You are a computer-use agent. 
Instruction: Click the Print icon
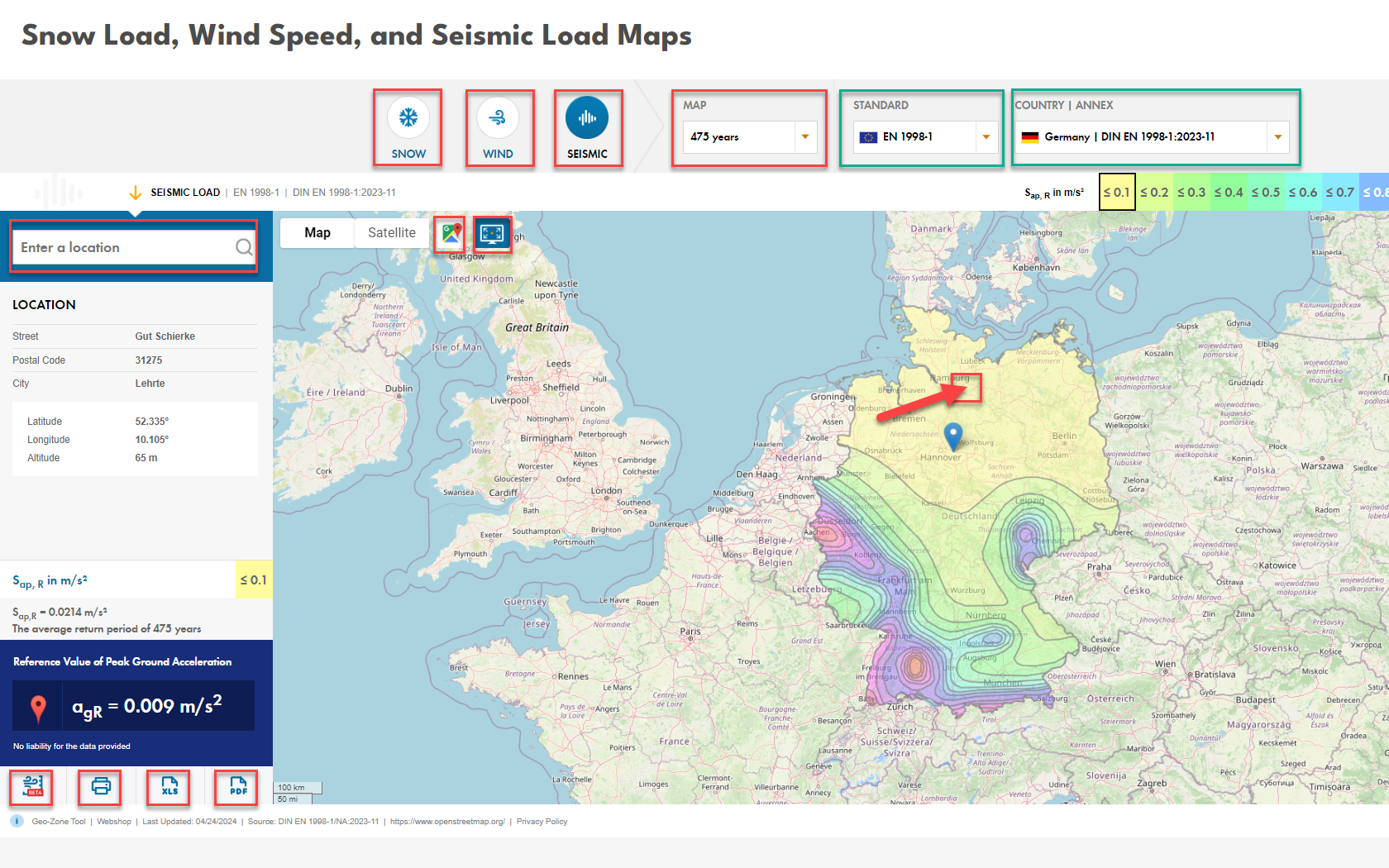100,788
